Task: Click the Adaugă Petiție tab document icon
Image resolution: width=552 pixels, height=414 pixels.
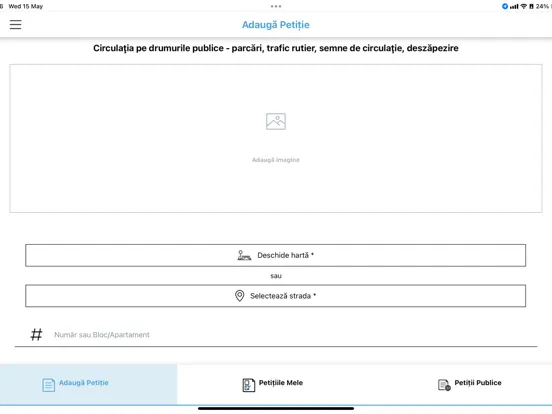Action: tap(49, 385)
